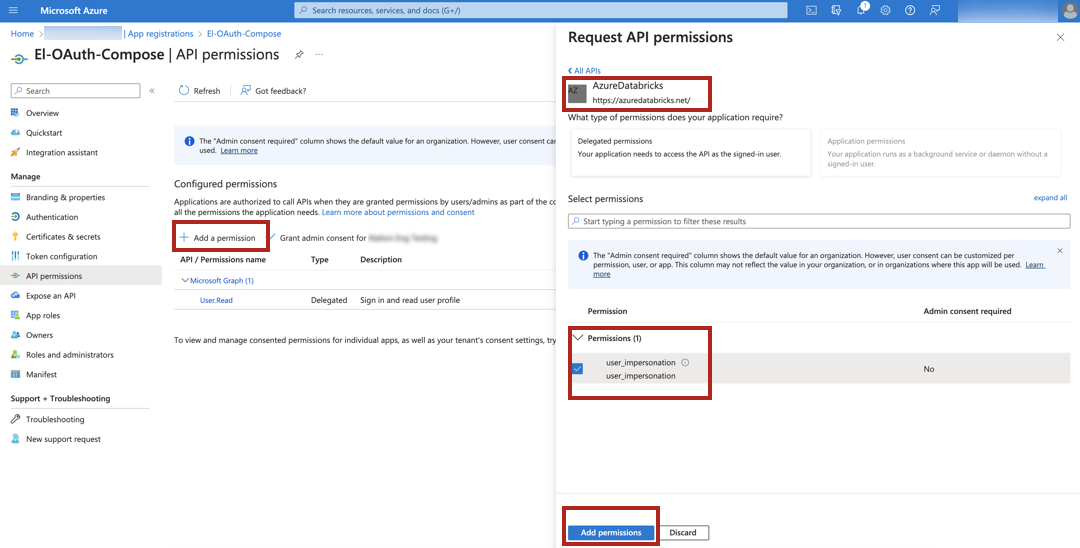Click Add permissions button

click(611, 532)
